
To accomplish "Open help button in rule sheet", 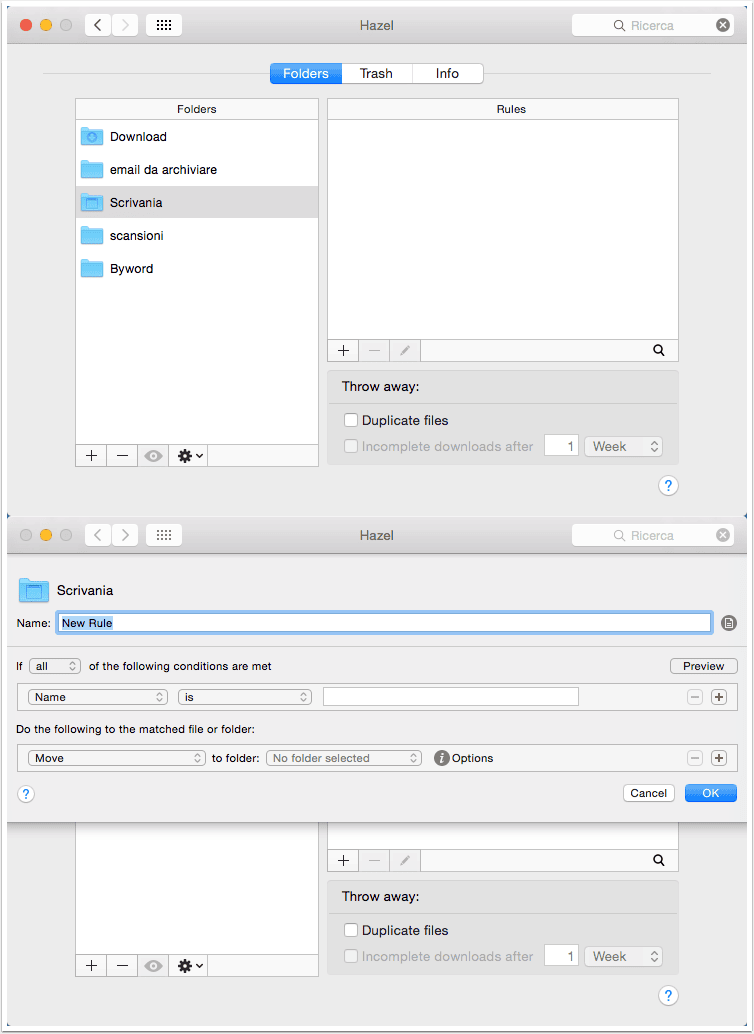I will [26, 793].
